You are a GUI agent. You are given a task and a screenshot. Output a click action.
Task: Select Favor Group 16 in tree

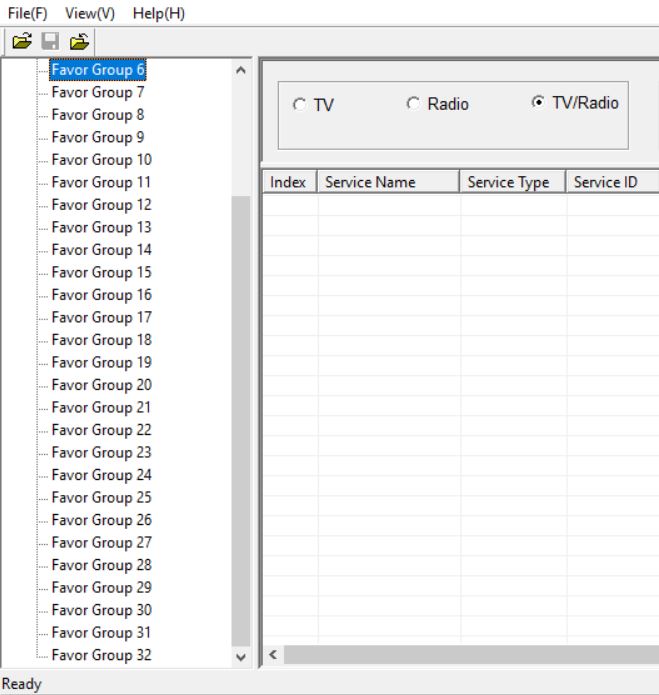(101, 295)
